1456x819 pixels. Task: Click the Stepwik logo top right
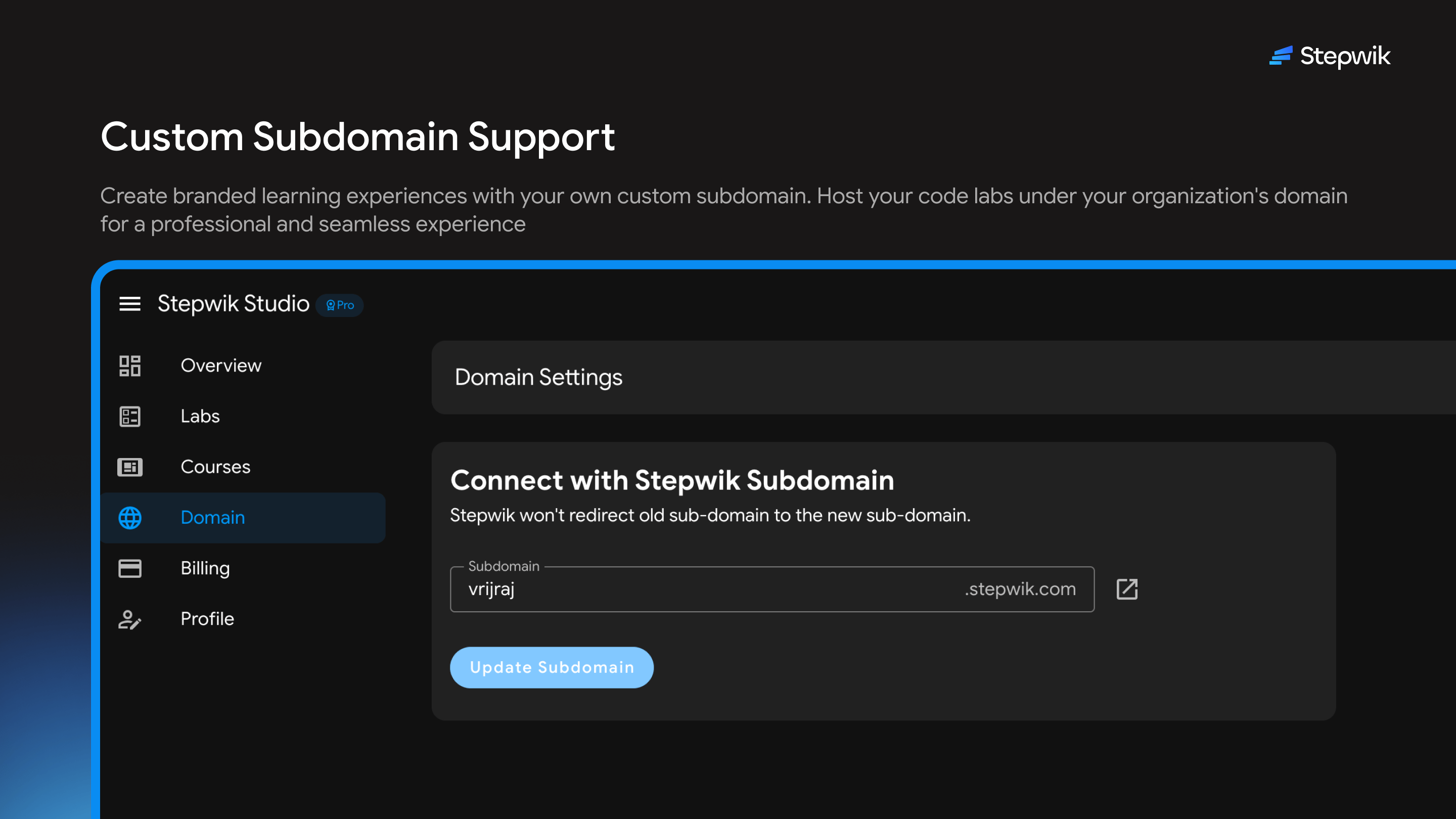coord(1330,56)
